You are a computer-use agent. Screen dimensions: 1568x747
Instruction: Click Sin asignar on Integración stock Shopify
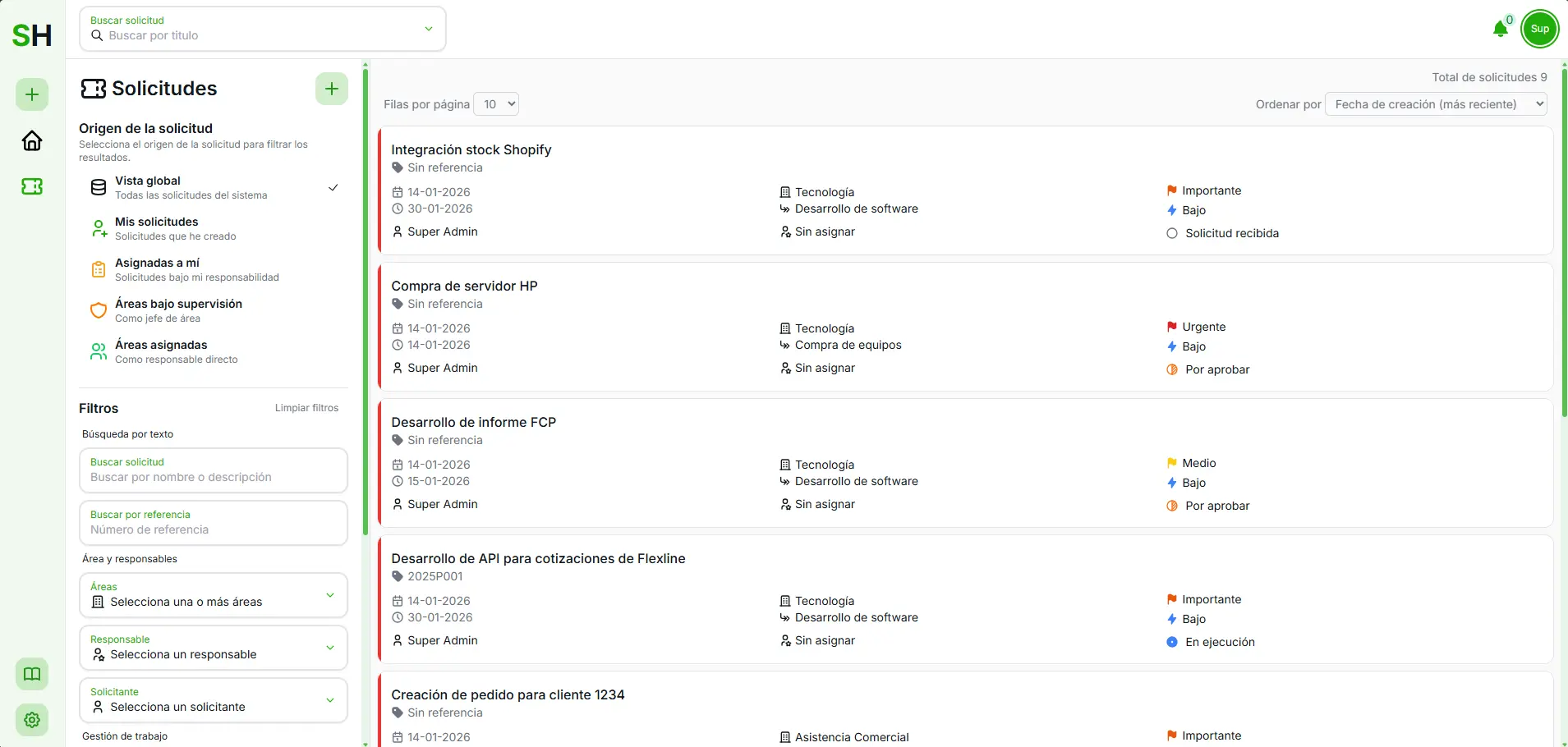tap(825, 231)
